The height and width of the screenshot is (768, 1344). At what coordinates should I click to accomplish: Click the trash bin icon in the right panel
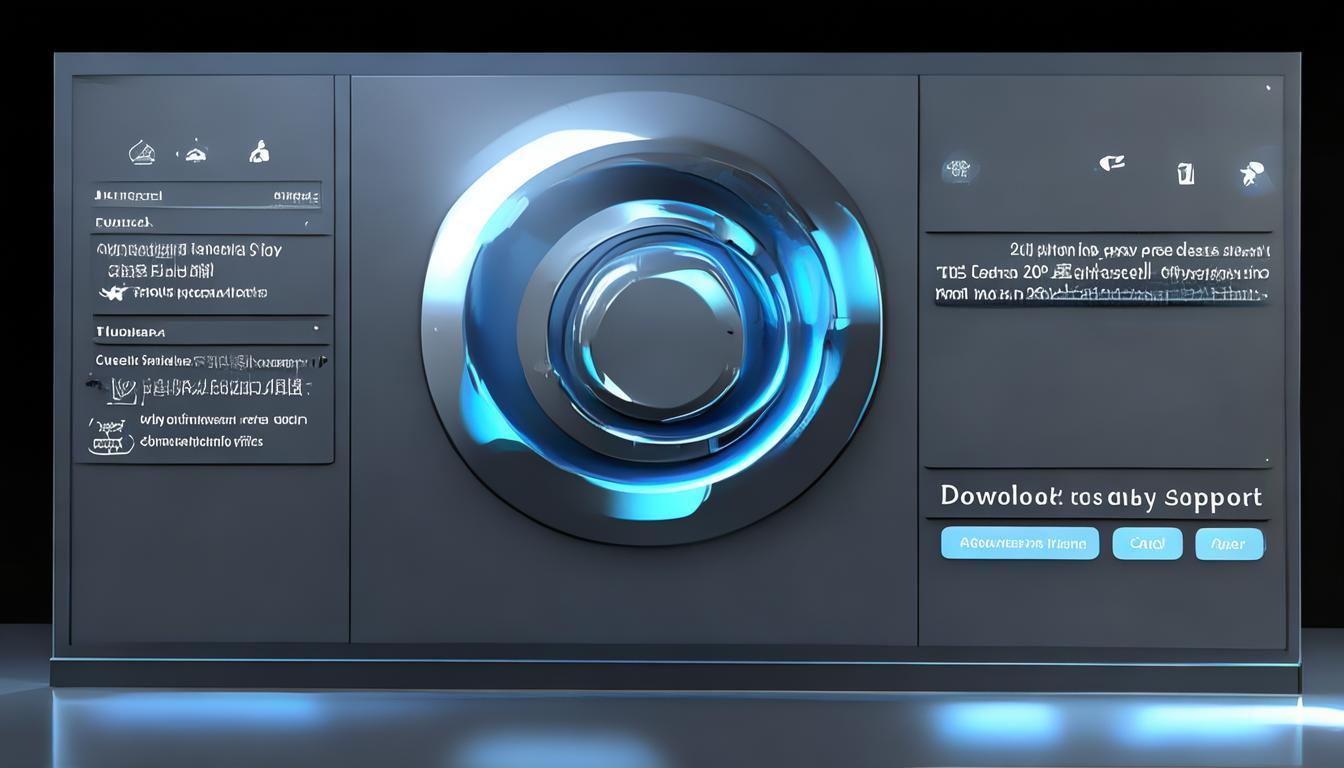1185,173
